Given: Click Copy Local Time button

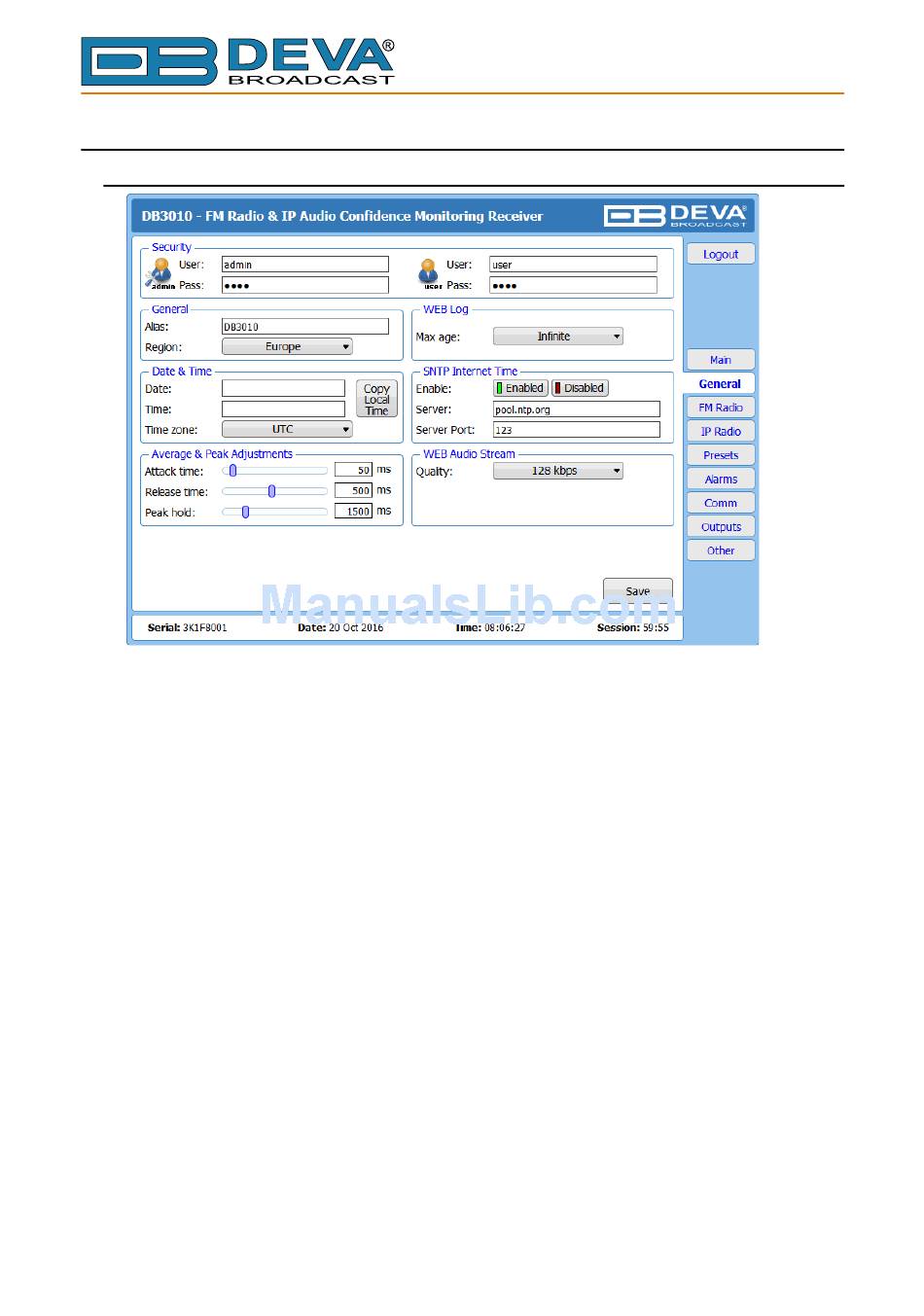Looking at the screenshot, I should (x=376, y=399).
